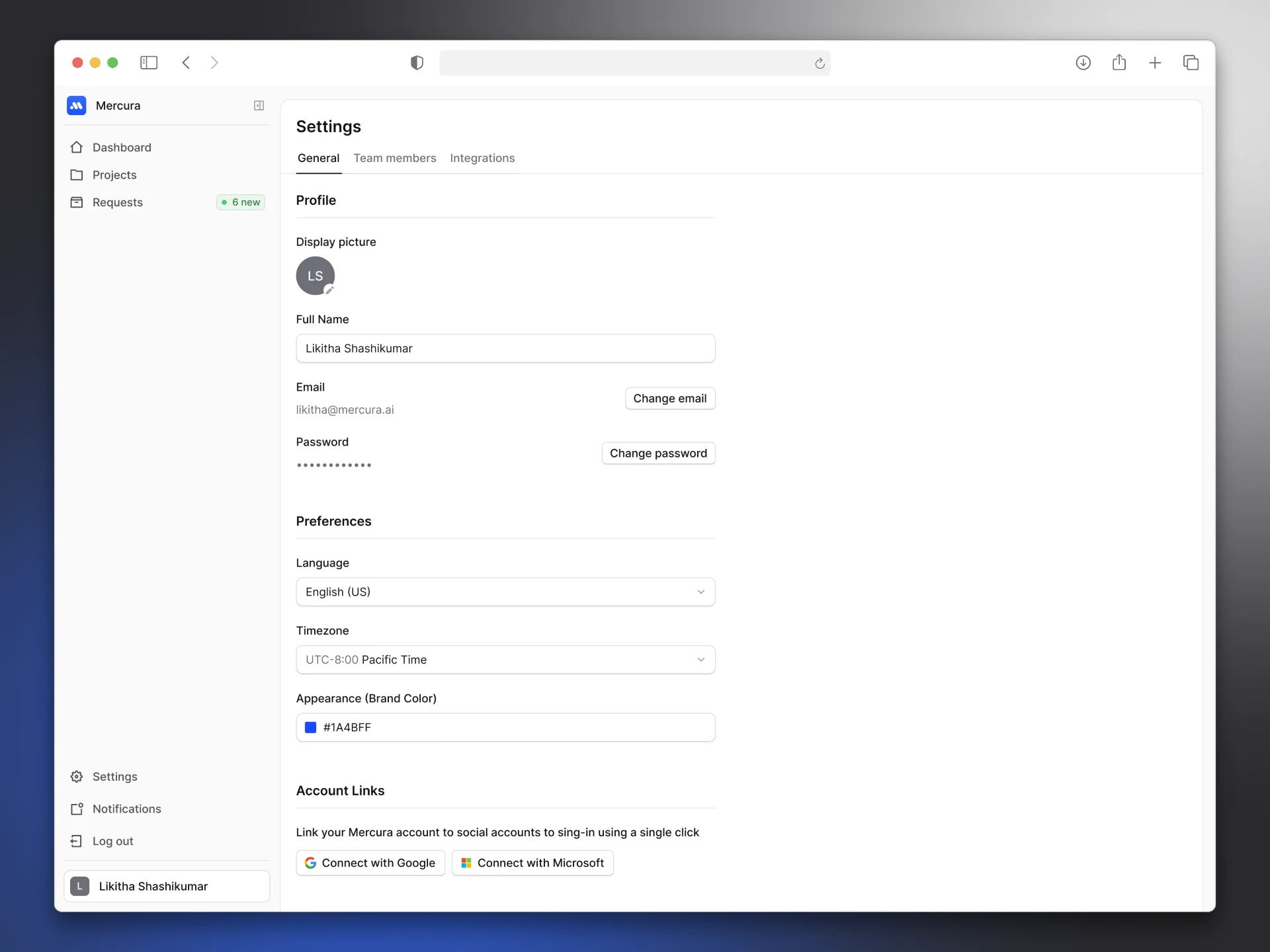This screenshot has height=952, width=1270.
Task: Click the Change email button
Action: tap(669, 398)
